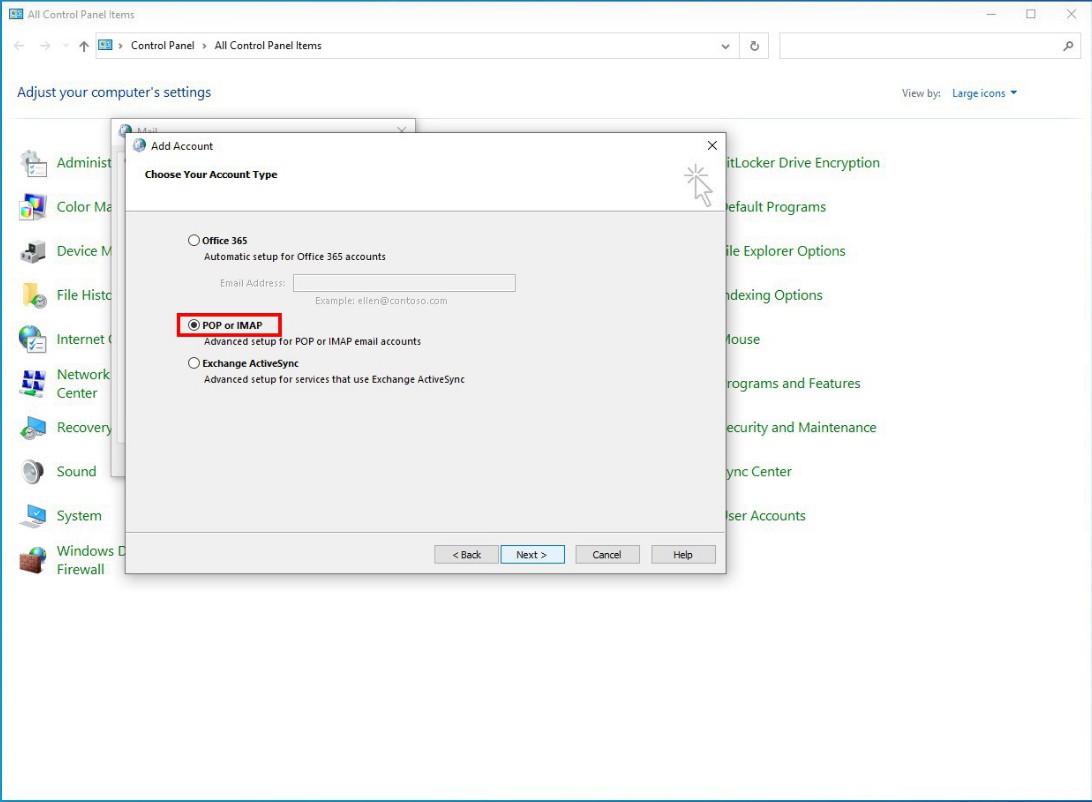Viewport: 1092px width, 802px height.
Task: Expand root chevron before Control Panel breadcrumb
Action: pyautogui.click(x=120, y=46)
